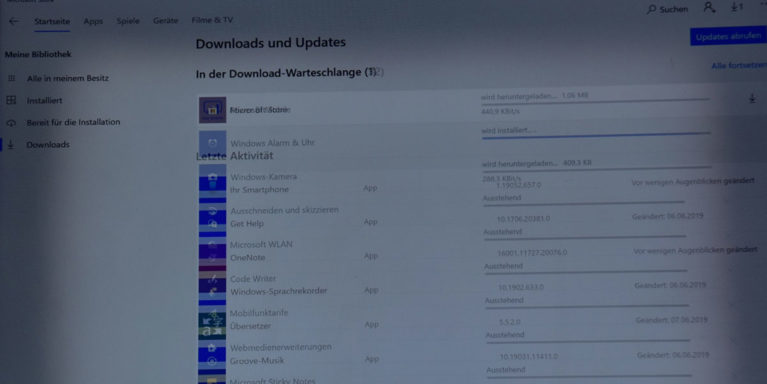Open the Spiele tab
The image size is (767, 384).
click(128, 21)
